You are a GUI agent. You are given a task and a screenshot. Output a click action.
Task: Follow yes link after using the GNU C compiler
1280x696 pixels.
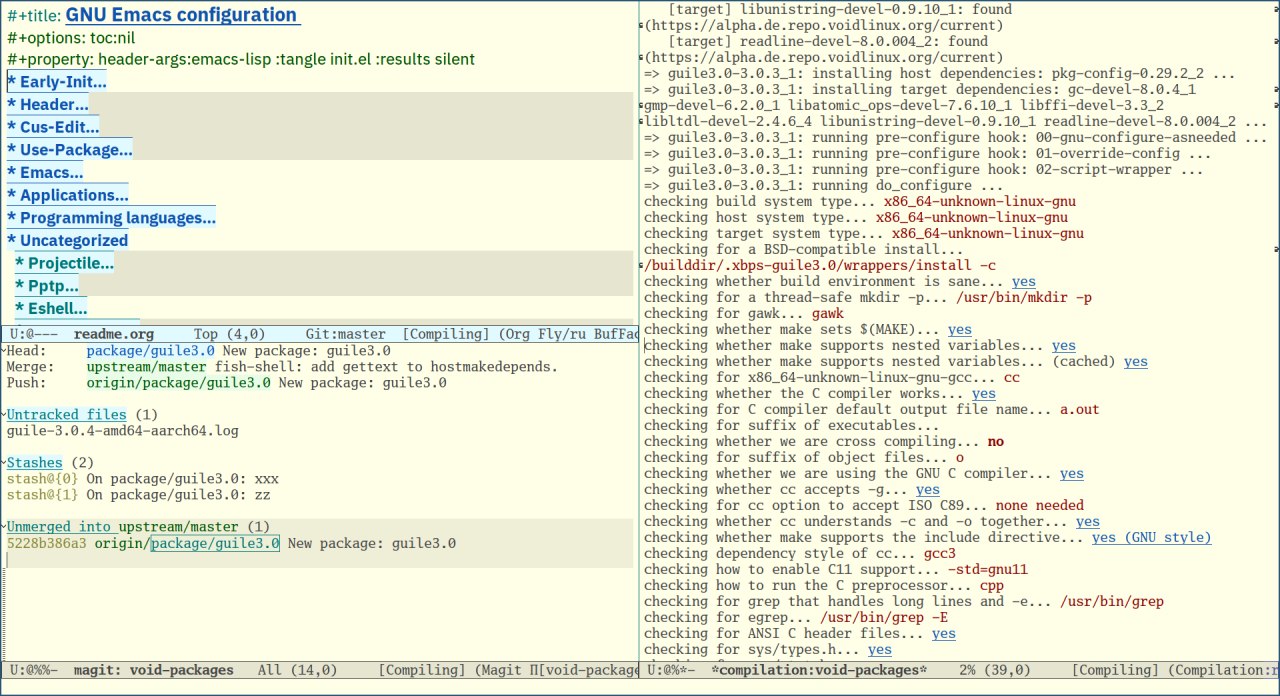[x=1072, y=474]
